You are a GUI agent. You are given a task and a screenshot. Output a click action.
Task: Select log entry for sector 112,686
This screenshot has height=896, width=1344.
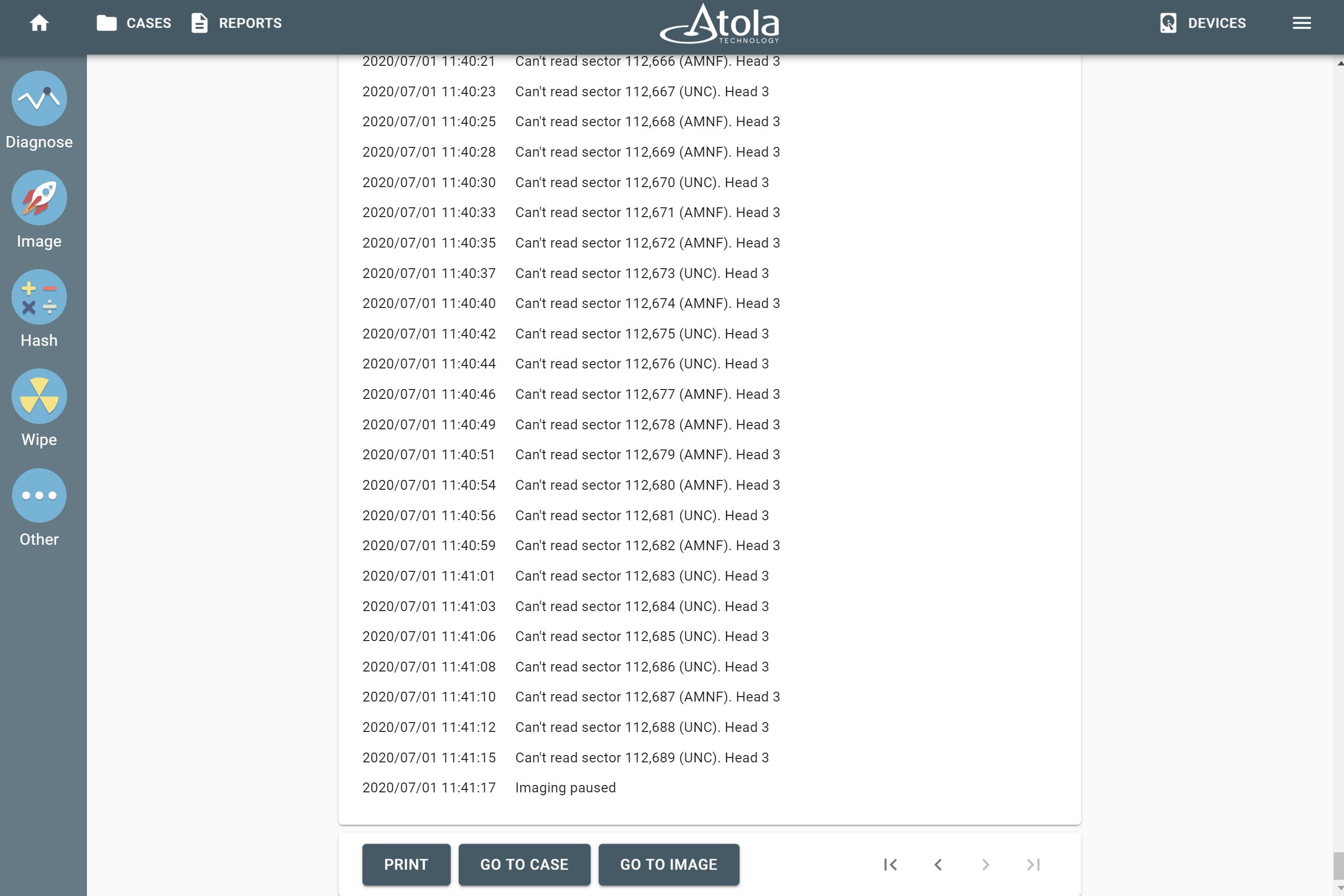(x=566, y=666)
